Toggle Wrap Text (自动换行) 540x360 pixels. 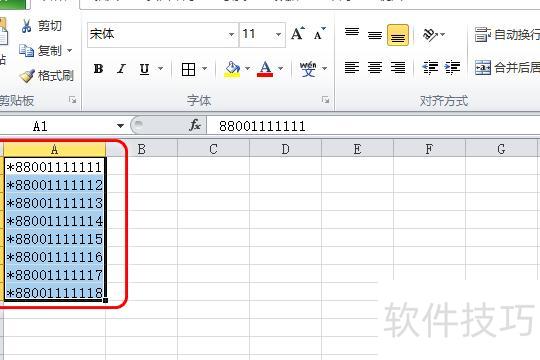click(x=507, y=34)
